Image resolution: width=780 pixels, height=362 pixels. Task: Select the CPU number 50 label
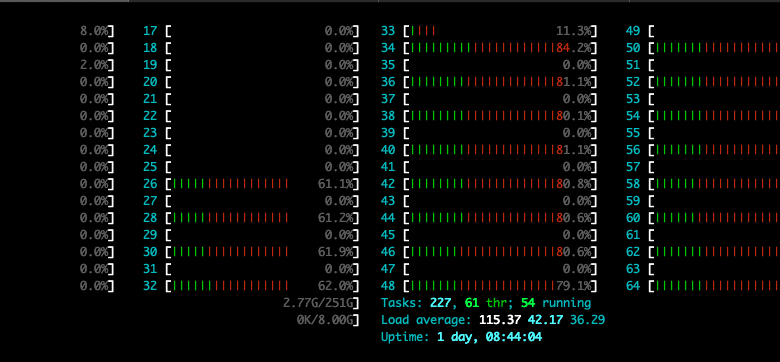tap(633, 48)
